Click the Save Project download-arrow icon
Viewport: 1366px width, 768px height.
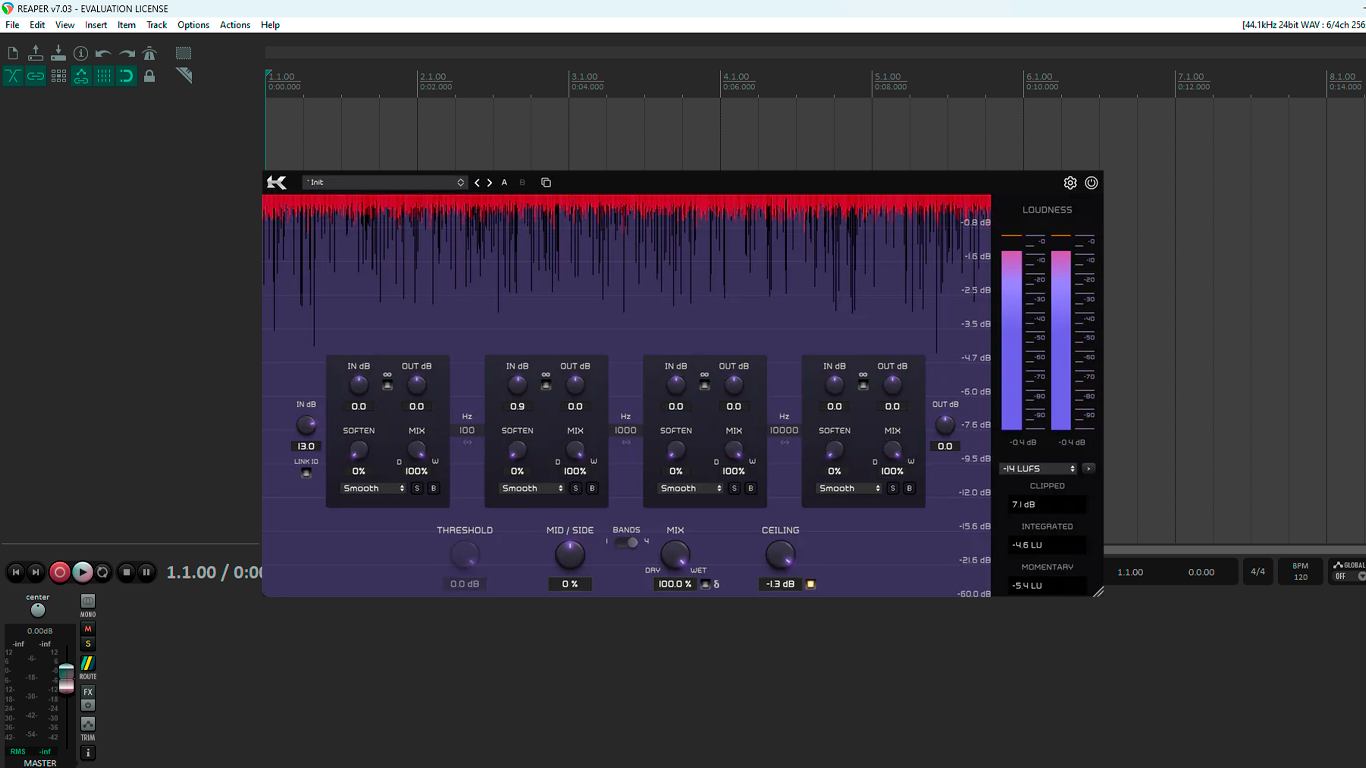[58, 53]
